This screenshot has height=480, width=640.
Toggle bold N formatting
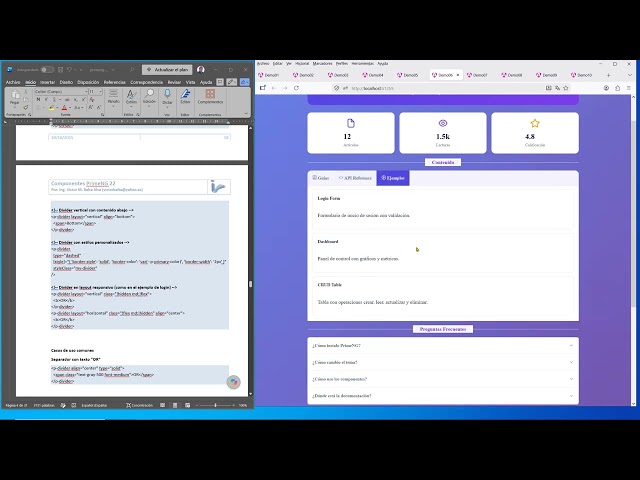click(x=38, y=100)
